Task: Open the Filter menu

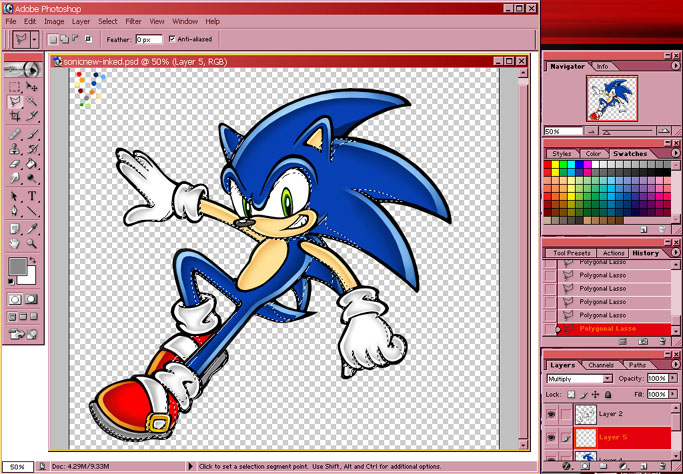Action: [133, 21]
